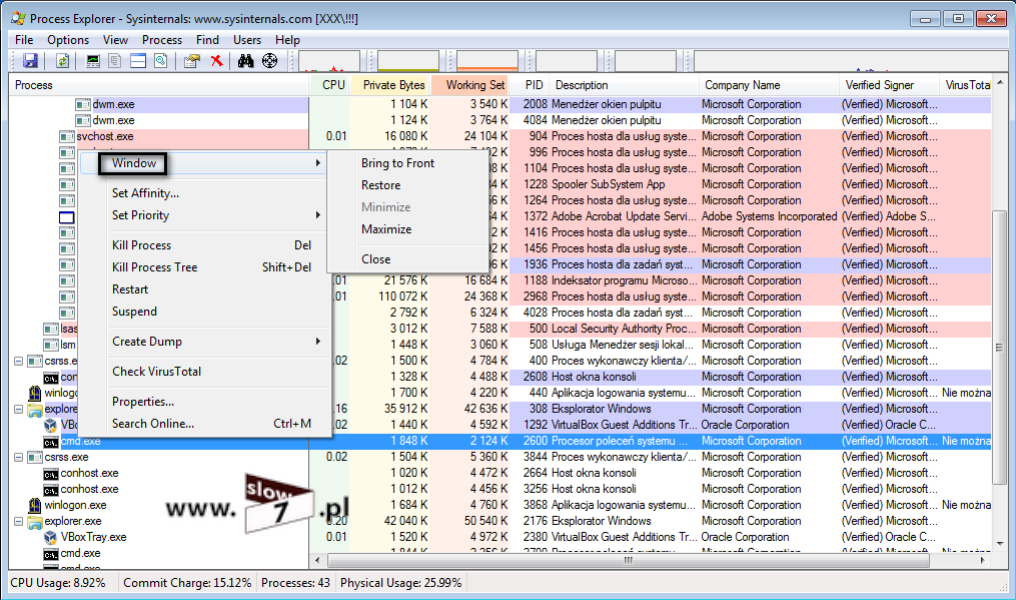Collapse the lower csrss.exe tree node

pos(19,457)
